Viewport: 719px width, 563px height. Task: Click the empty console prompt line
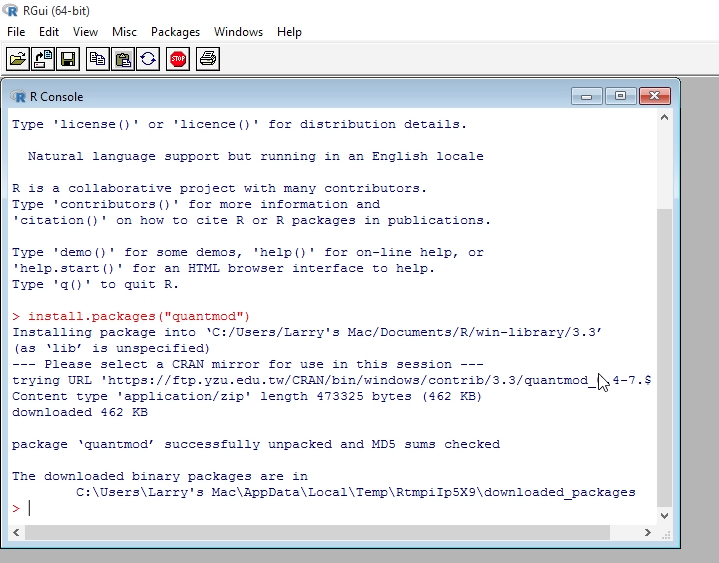click(x=332, y=508)
